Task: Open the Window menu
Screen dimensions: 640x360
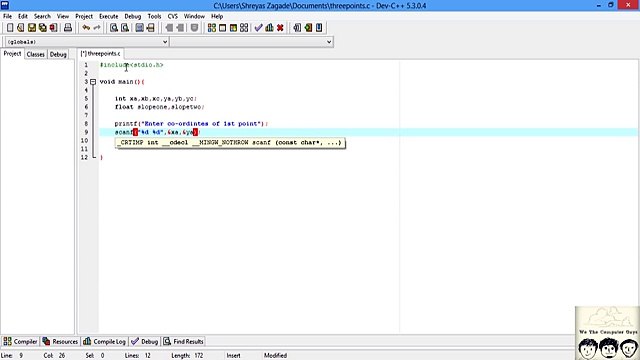Action: click(194, 16)
